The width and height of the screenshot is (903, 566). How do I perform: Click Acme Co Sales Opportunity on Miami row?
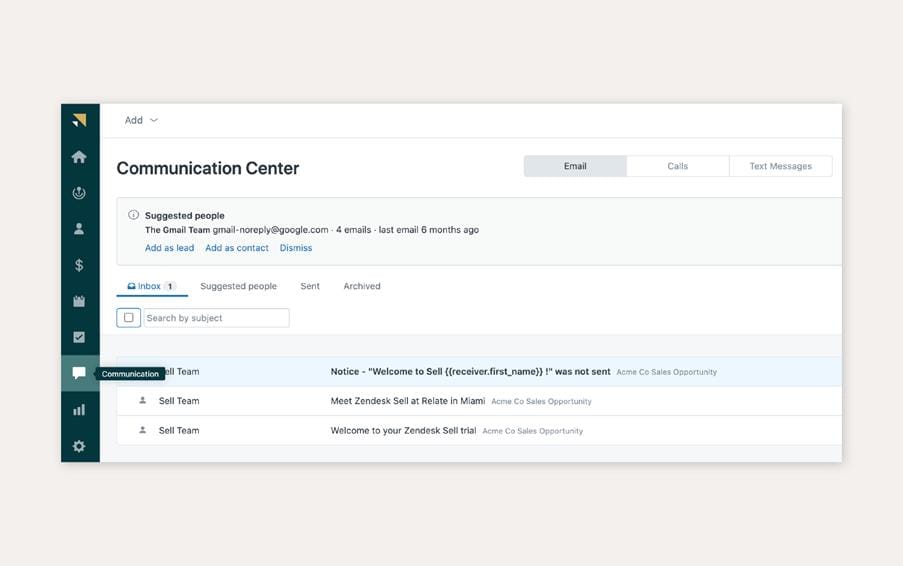point(541,401)
